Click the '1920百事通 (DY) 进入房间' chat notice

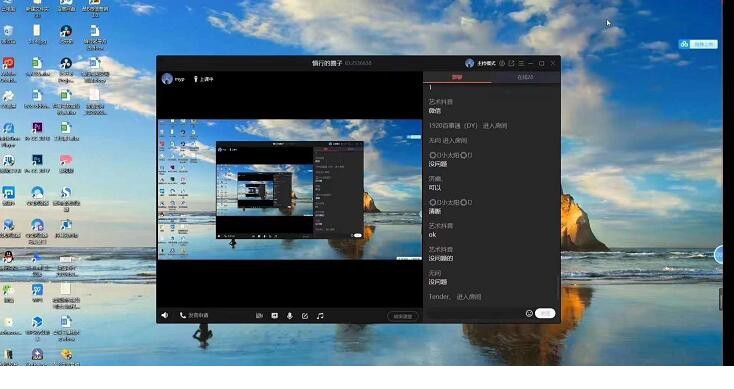click(468, 125)
